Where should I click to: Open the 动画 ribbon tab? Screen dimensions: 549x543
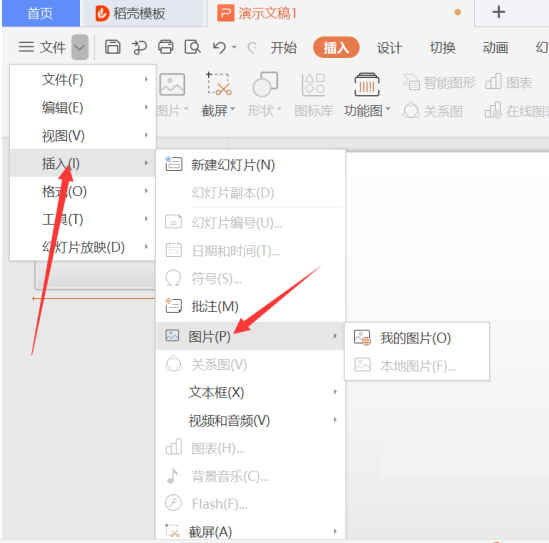(x=495, y=47)
